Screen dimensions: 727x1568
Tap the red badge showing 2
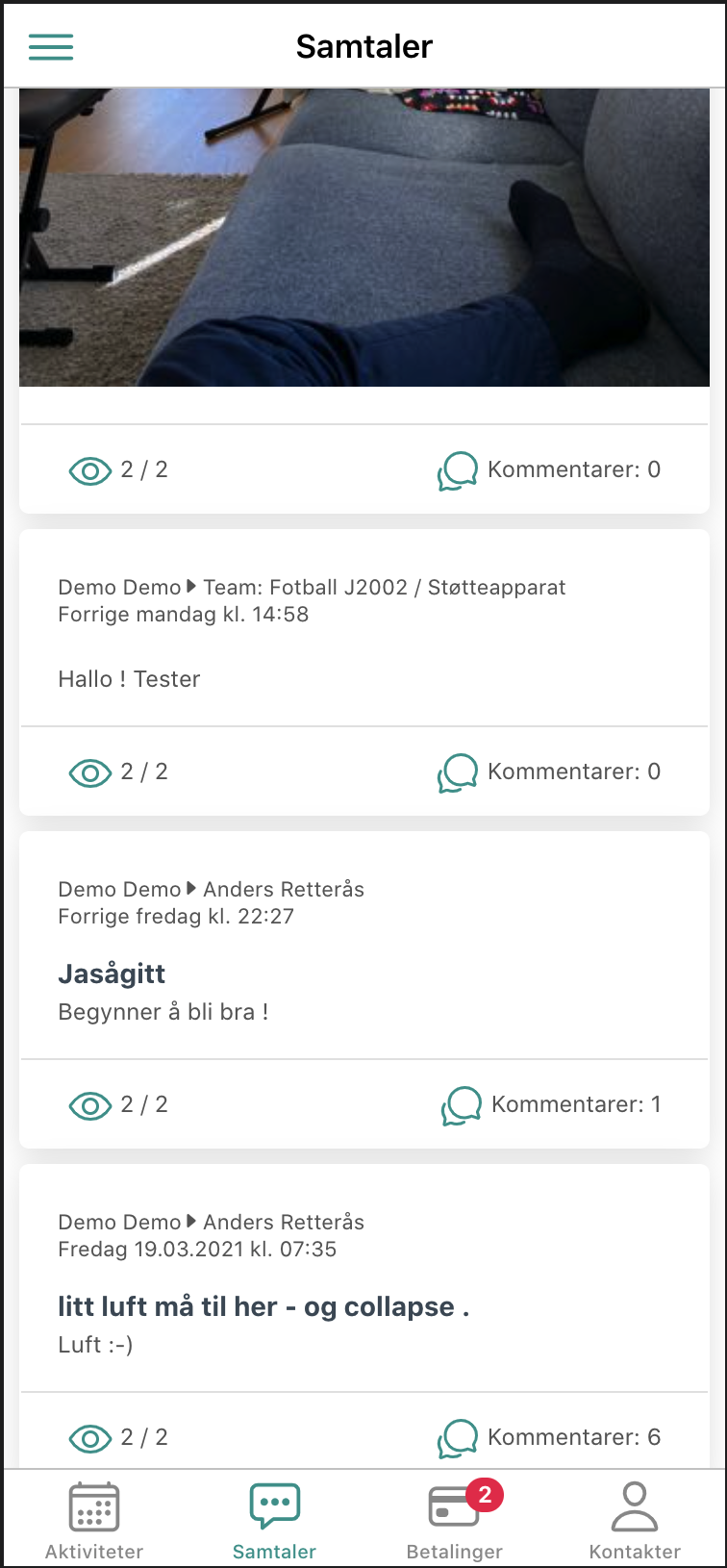point(485,1495)
